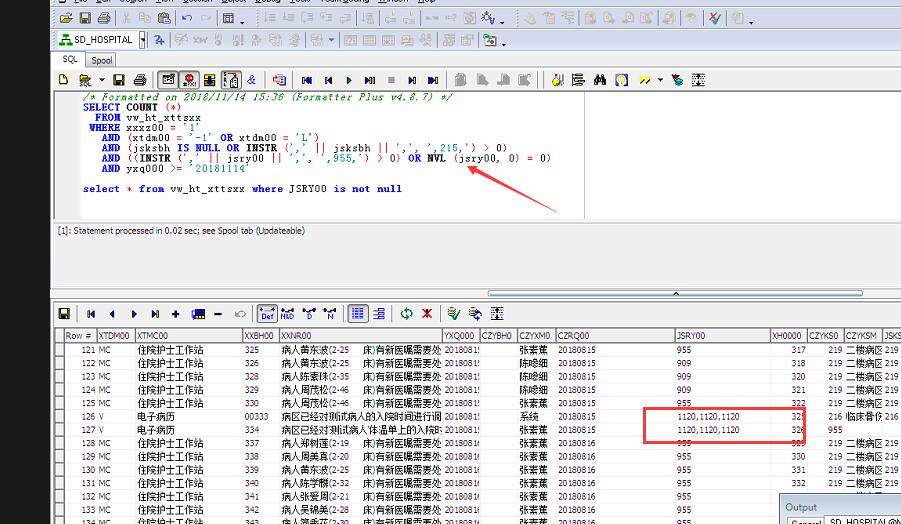Click the XXNR00 column header
Image resolution: width=901 pixels, height=524 pixels.
coord(360,336)
